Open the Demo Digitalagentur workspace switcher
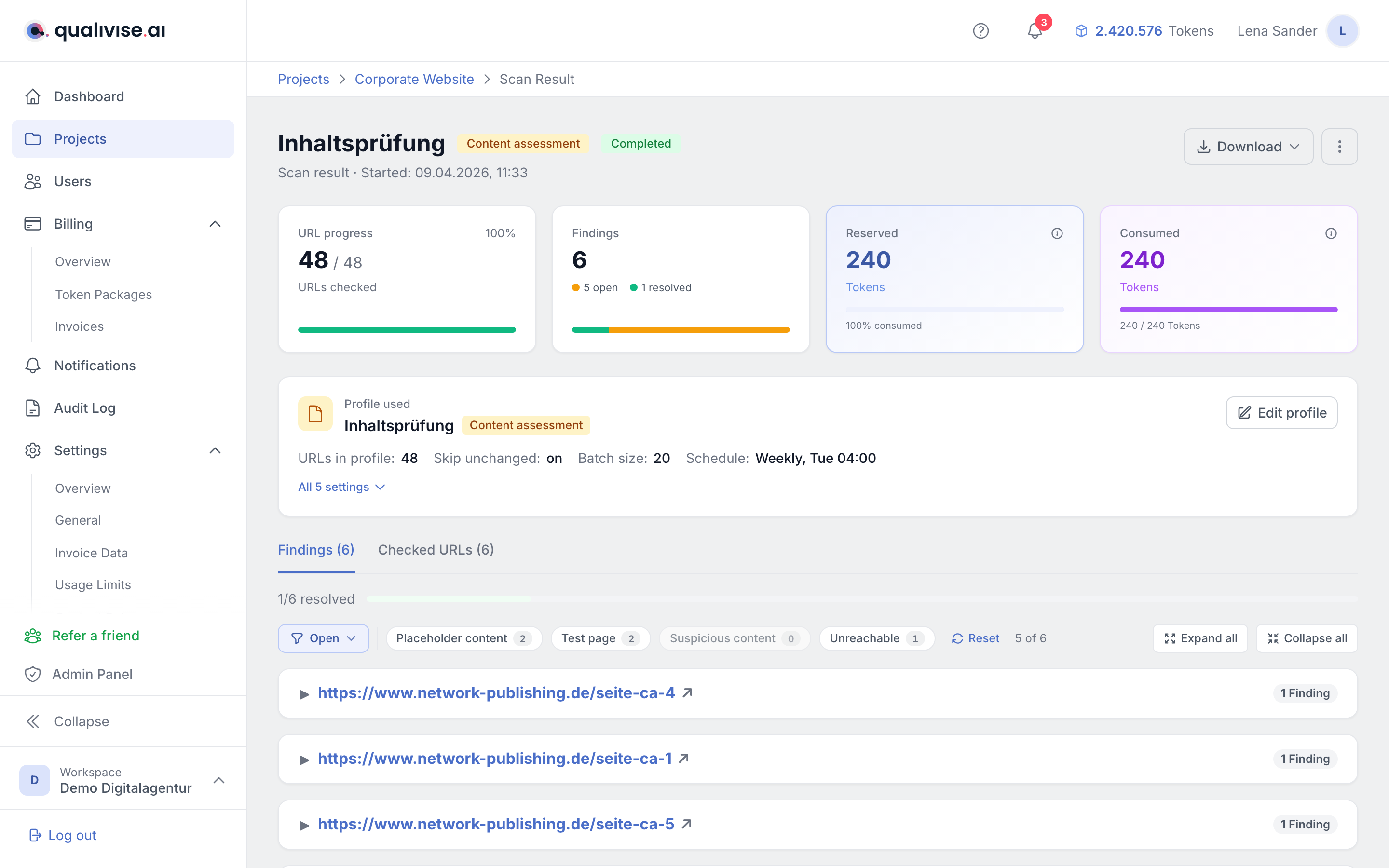 (123, 780)
